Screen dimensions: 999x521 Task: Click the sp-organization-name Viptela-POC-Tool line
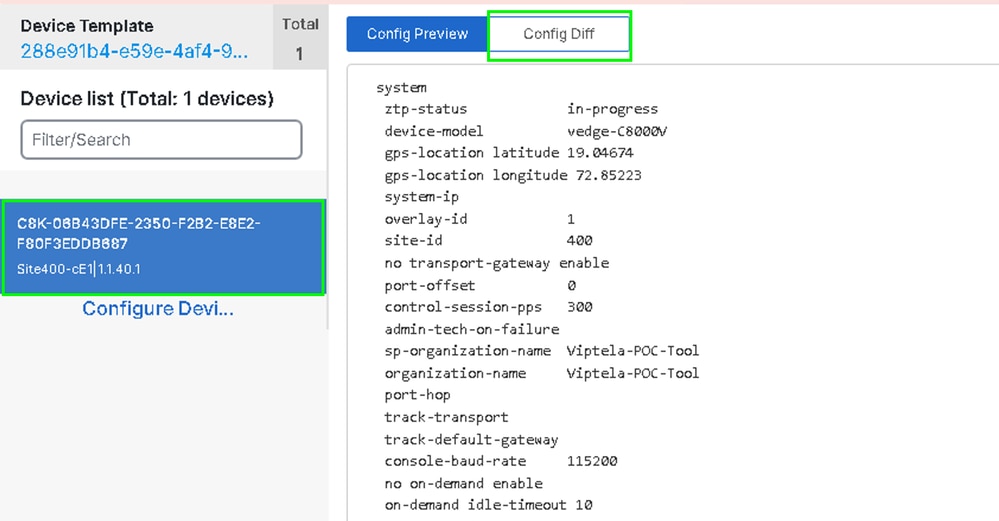click(x=542, y=351)
